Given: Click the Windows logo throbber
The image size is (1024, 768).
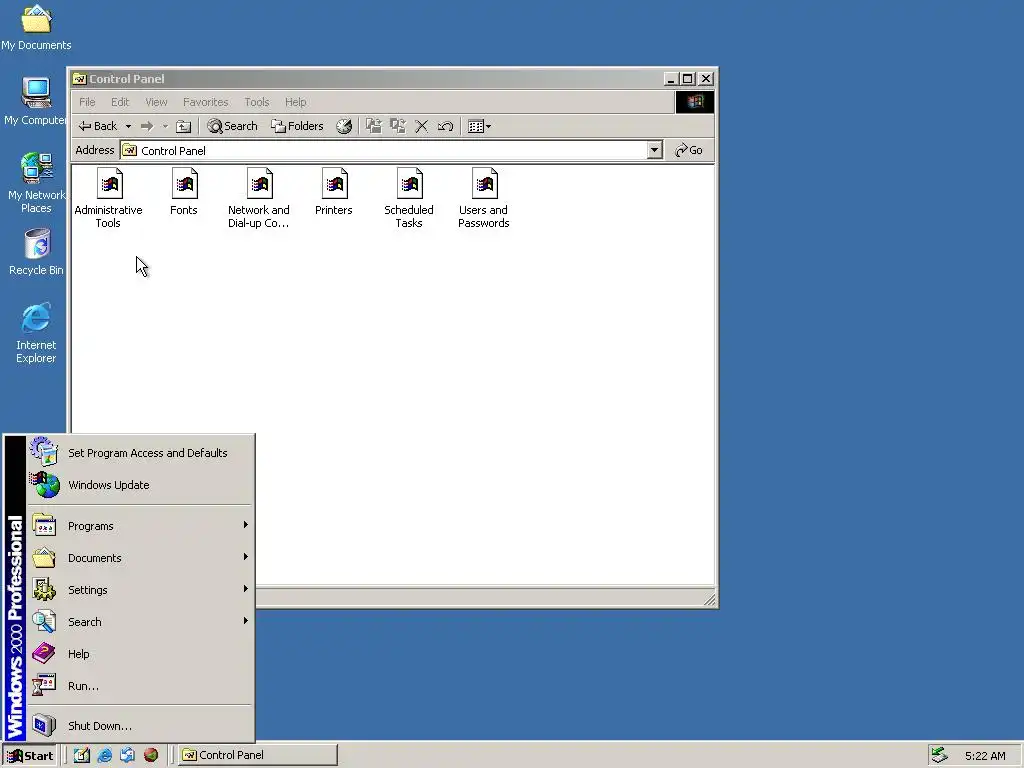Looking at the screenshot, I should point(694,102).
